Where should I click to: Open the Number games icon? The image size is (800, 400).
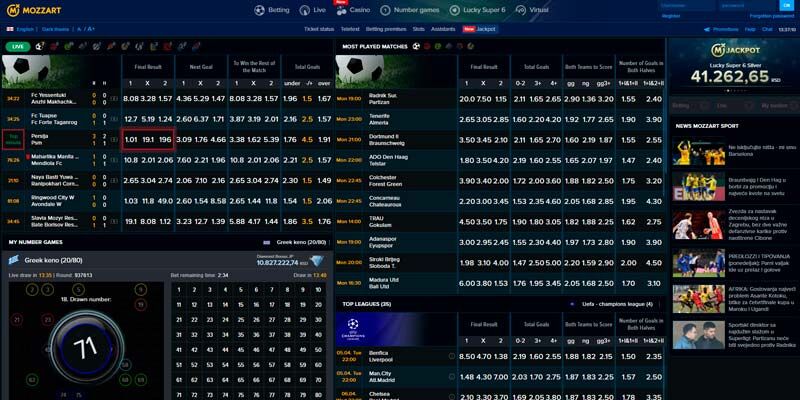click(386, 10)
